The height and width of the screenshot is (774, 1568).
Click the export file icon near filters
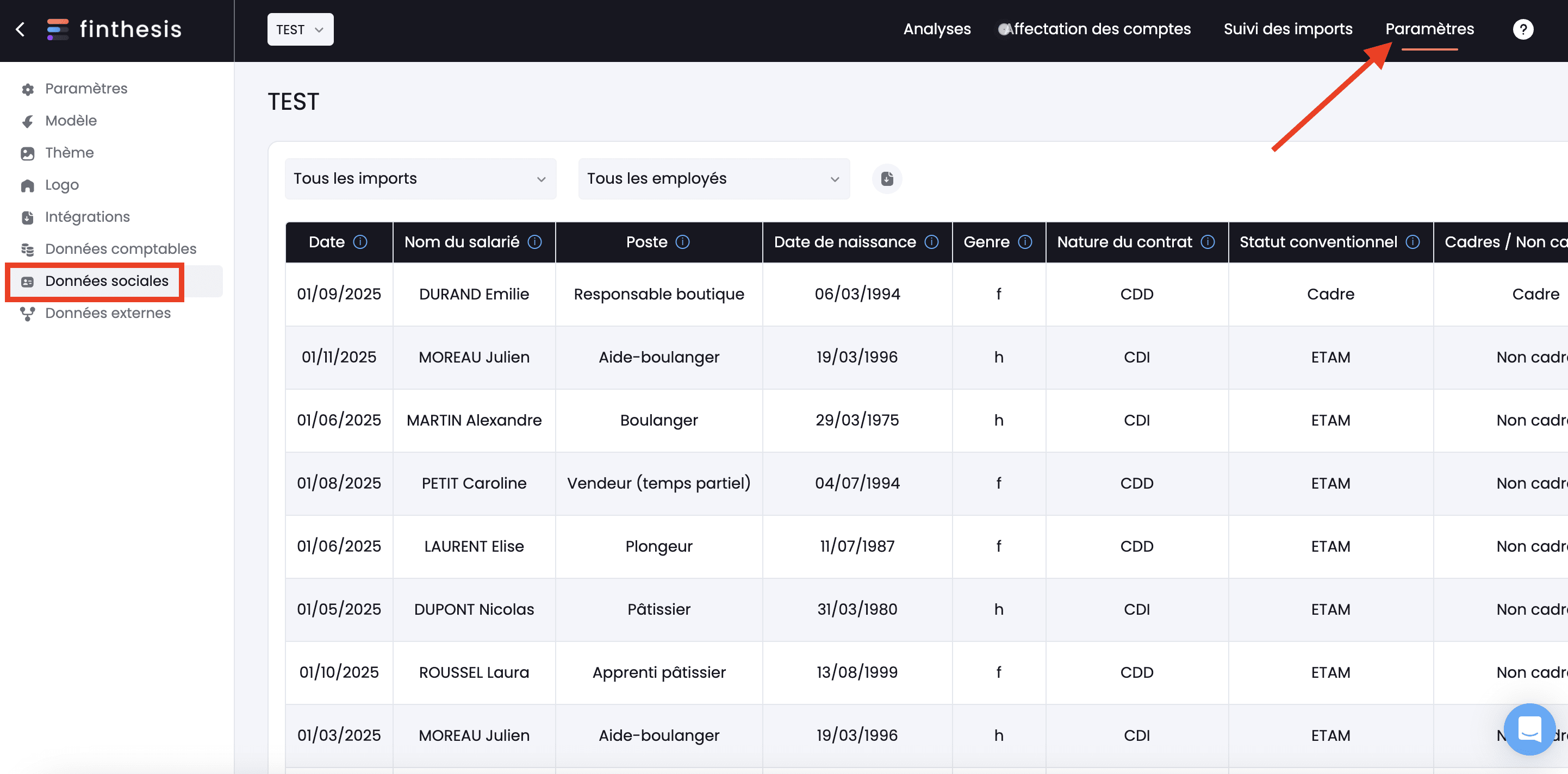click(x=887, y=179)
